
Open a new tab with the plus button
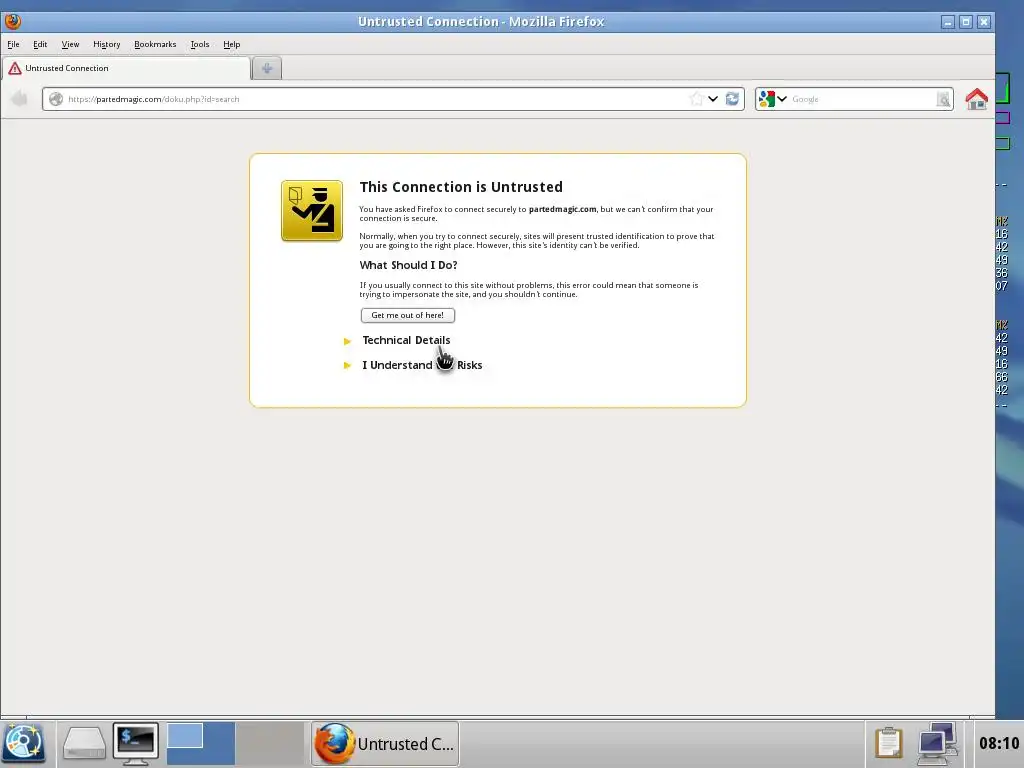267,69
